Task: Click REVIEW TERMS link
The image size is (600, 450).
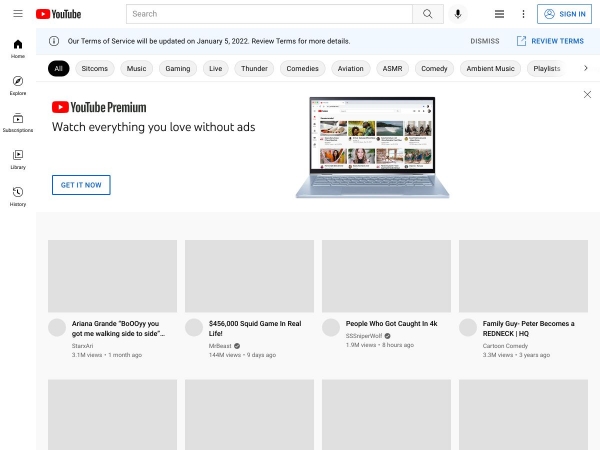Action: [x=550, y=41]
